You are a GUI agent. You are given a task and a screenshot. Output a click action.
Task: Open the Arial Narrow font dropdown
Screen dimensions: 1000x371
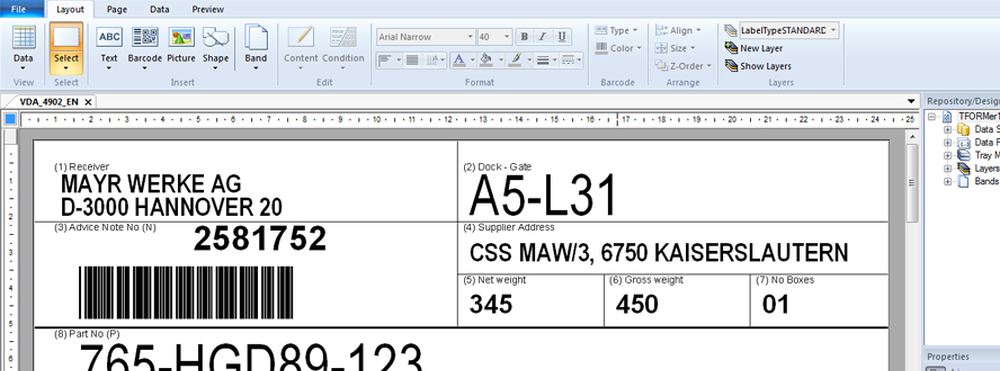(425, 37)
